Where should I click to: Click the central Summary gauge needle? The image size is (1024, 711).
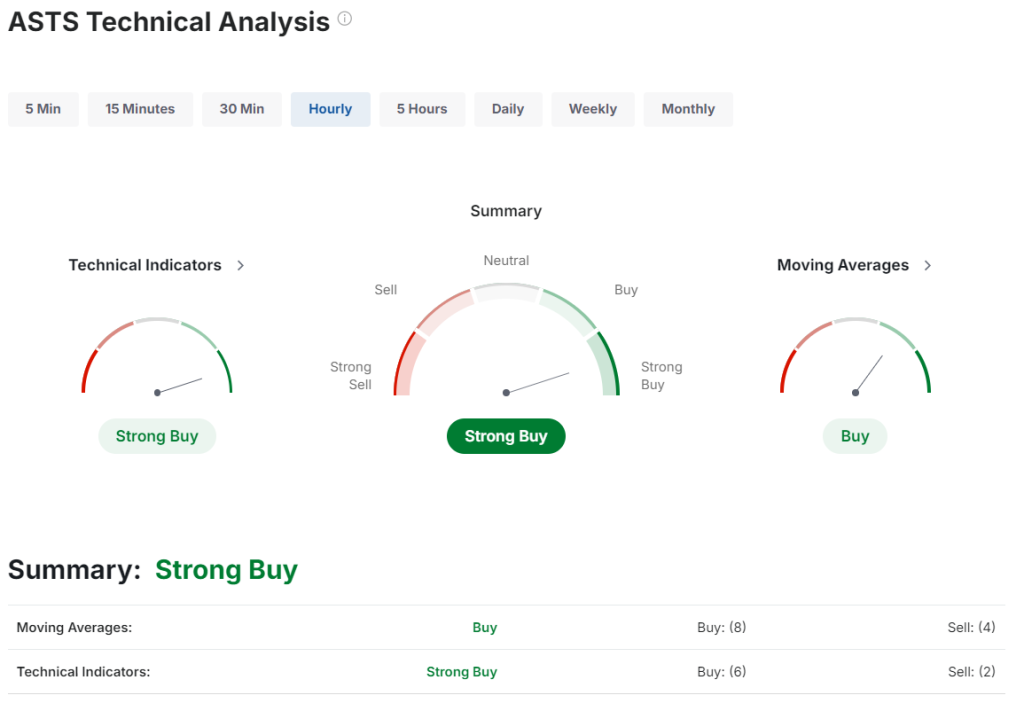pos(538,382)
